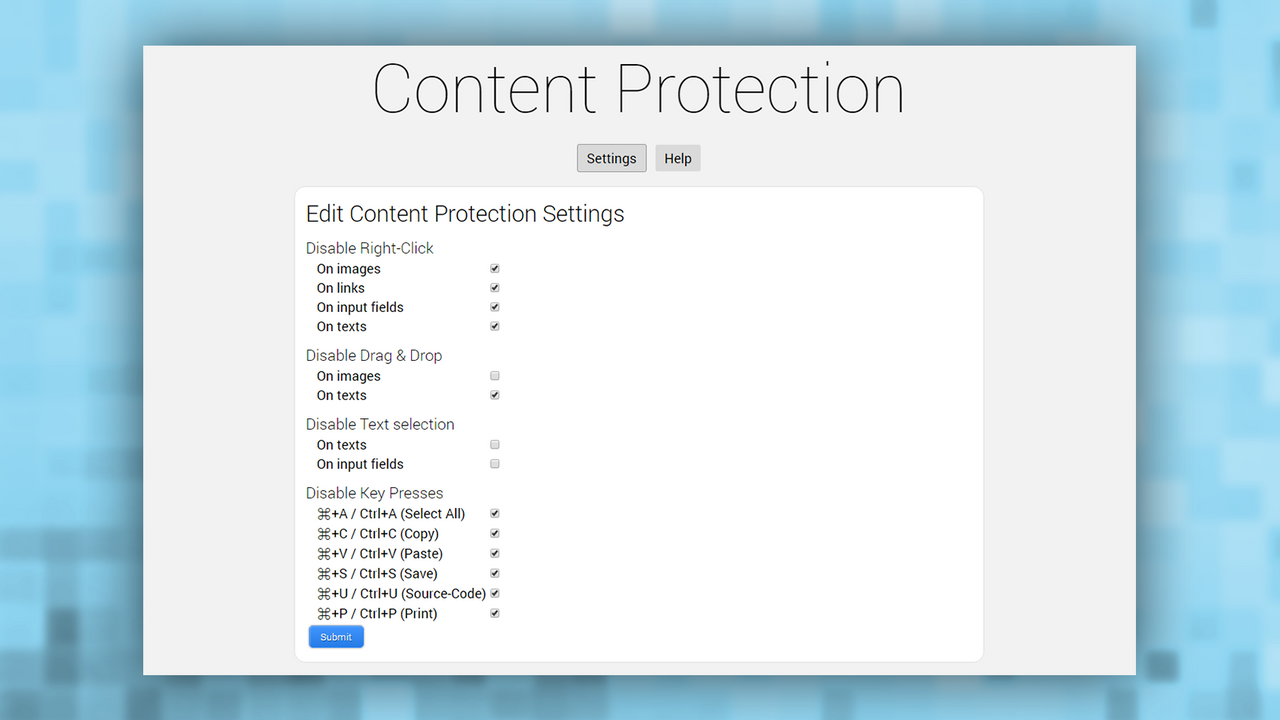Check On input fields under Disable Text selection

494,463
